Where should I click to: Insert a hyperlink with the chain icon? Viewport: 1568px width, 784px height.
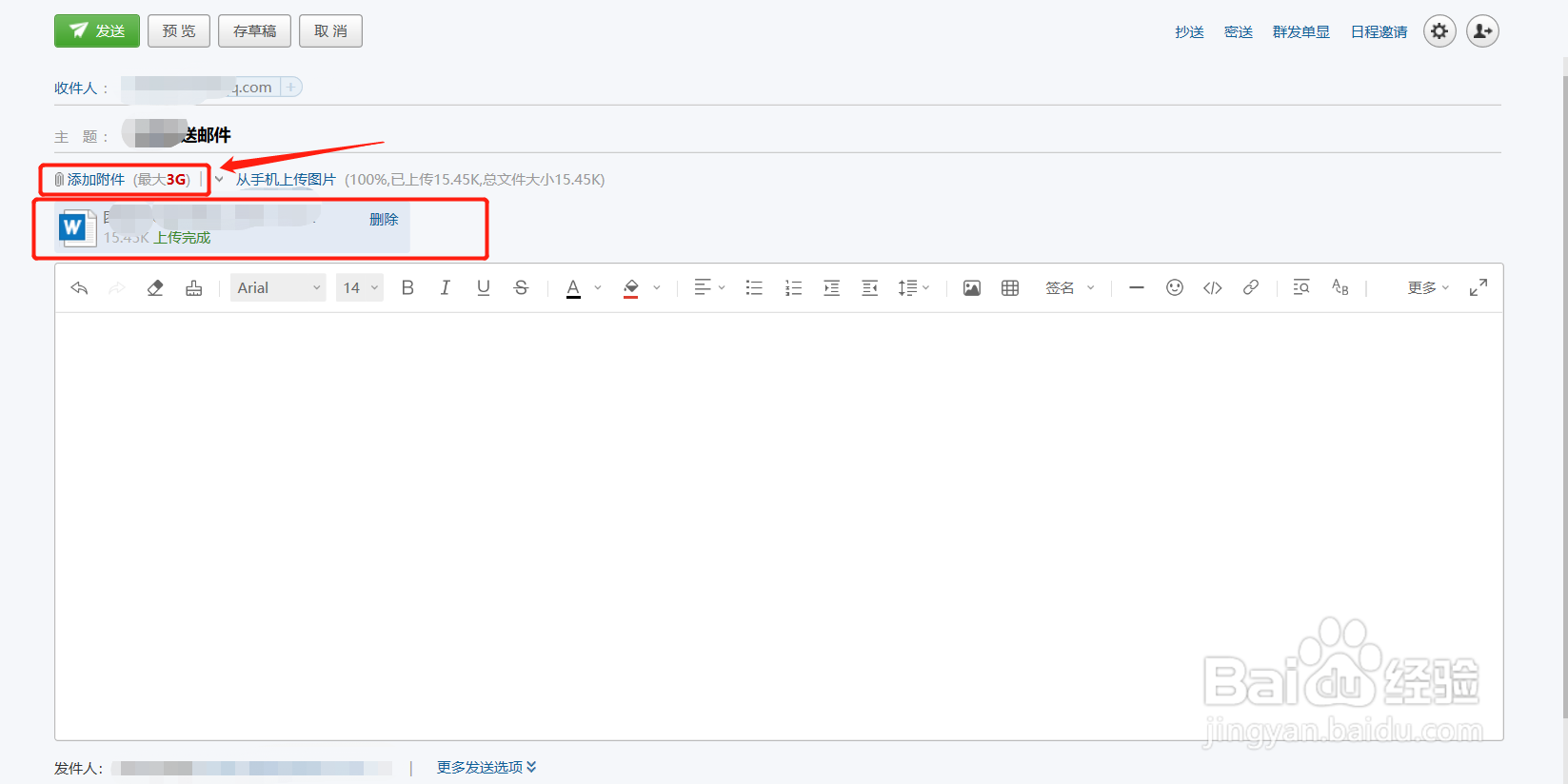pyautogui.click(x=1251, y=287)
